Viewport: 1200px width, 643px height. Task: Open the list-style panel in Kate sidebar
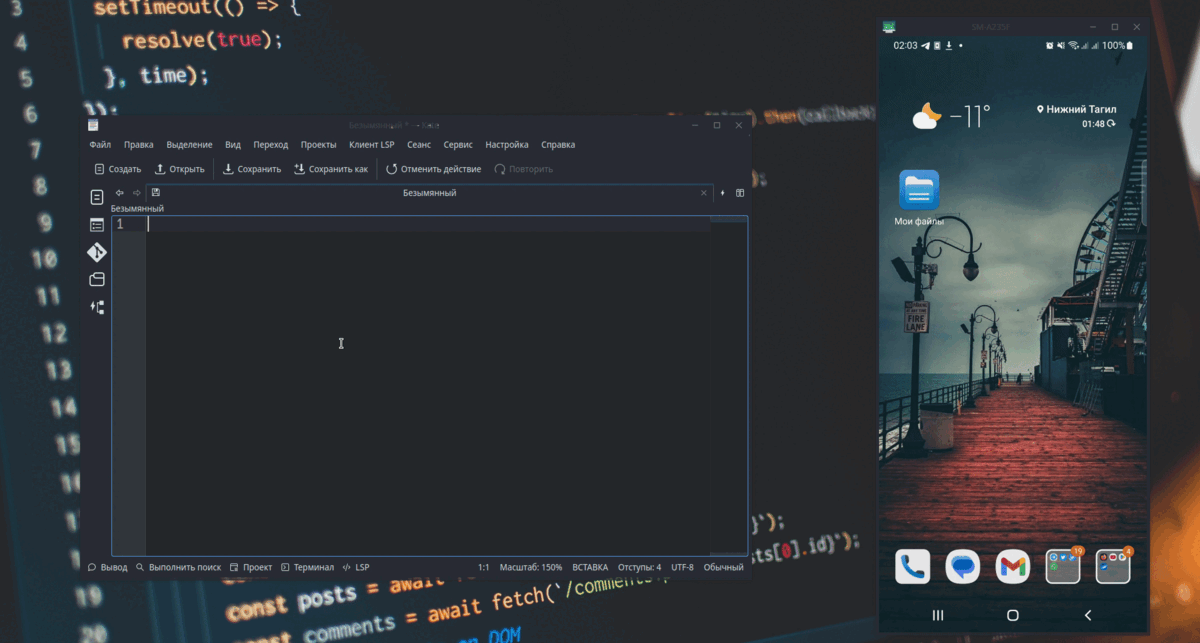(97, 225)
